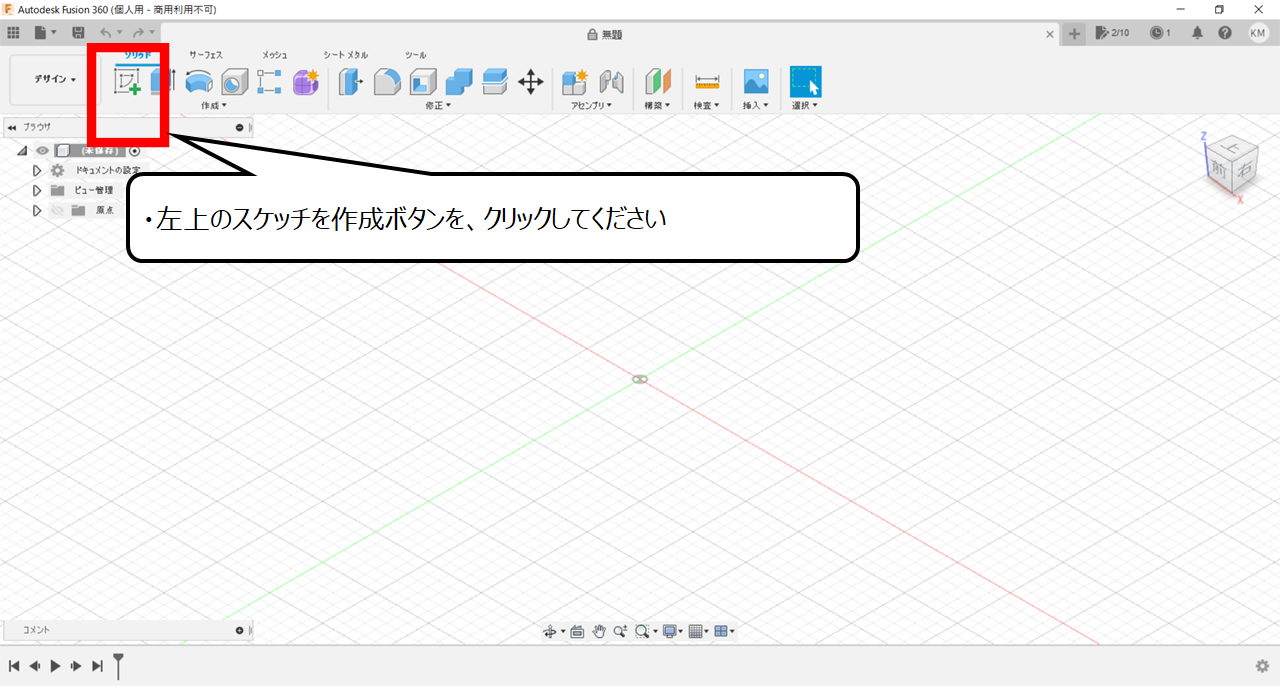Click the Joint tool icon
The image size is (1280, 686).
click(x=611, y=82)
